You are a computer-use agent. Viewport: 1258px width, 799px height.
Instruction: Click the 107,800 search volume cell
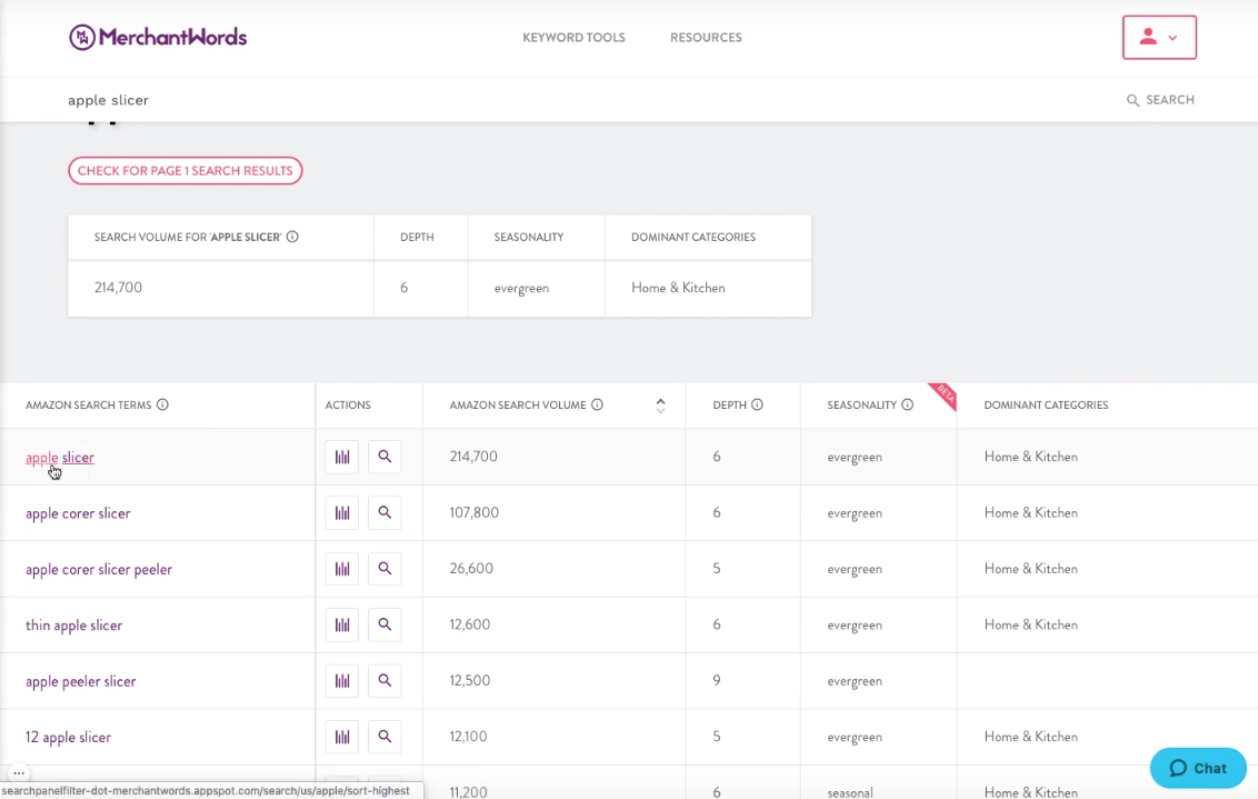click(474, 513)
